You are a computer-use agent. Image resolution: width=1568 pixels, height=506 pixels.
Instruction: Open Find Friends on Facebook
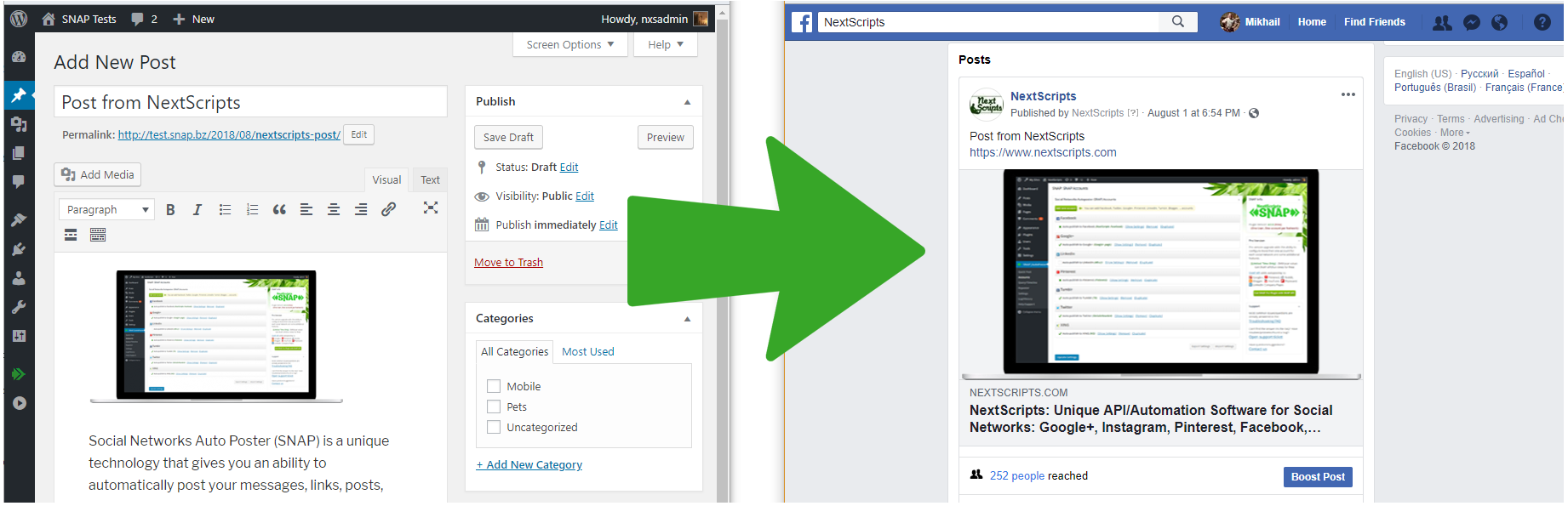(1375, 22)
